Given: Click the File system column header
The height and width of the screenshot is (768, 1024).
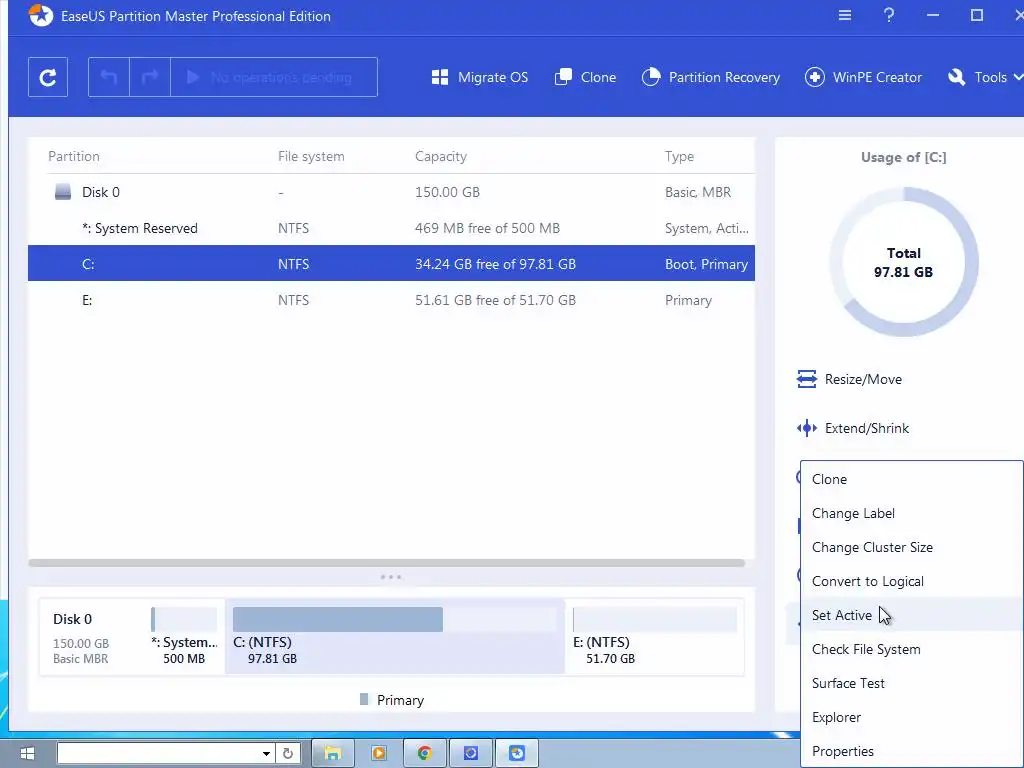Looking at the screenshot, I should point(311,156).
